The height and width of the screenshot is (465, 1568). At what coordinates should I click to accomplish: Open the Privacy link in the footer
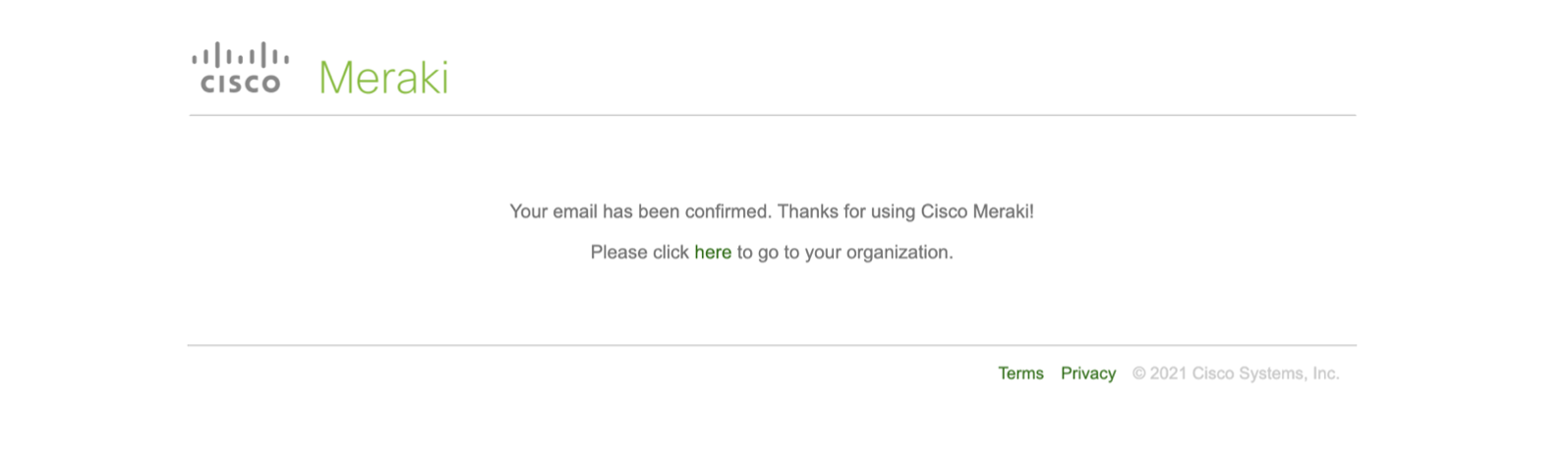click(x=1088, y=374)
